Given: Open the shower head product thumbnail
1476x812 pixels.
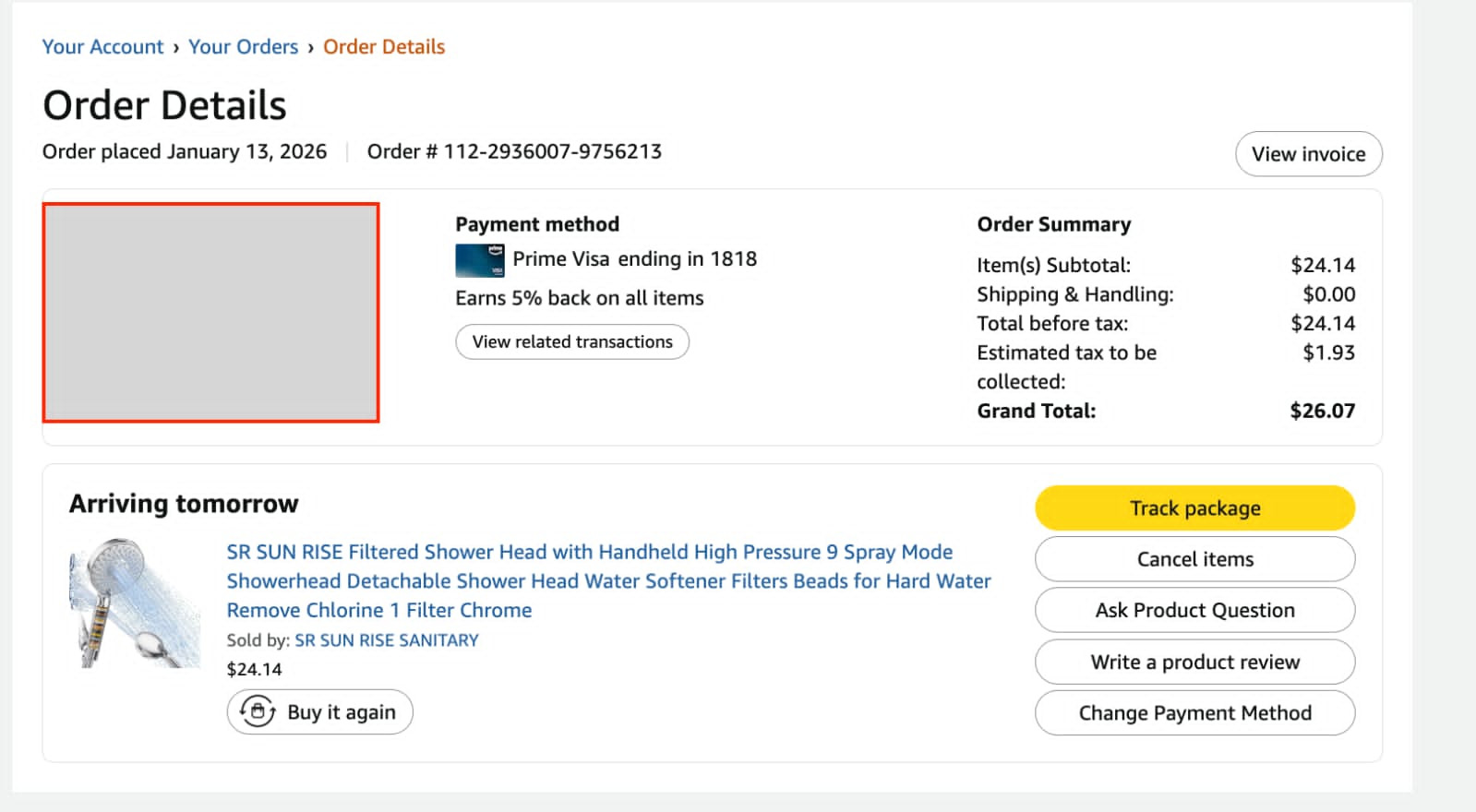Looking at the screenshot, I should point(135,603).
